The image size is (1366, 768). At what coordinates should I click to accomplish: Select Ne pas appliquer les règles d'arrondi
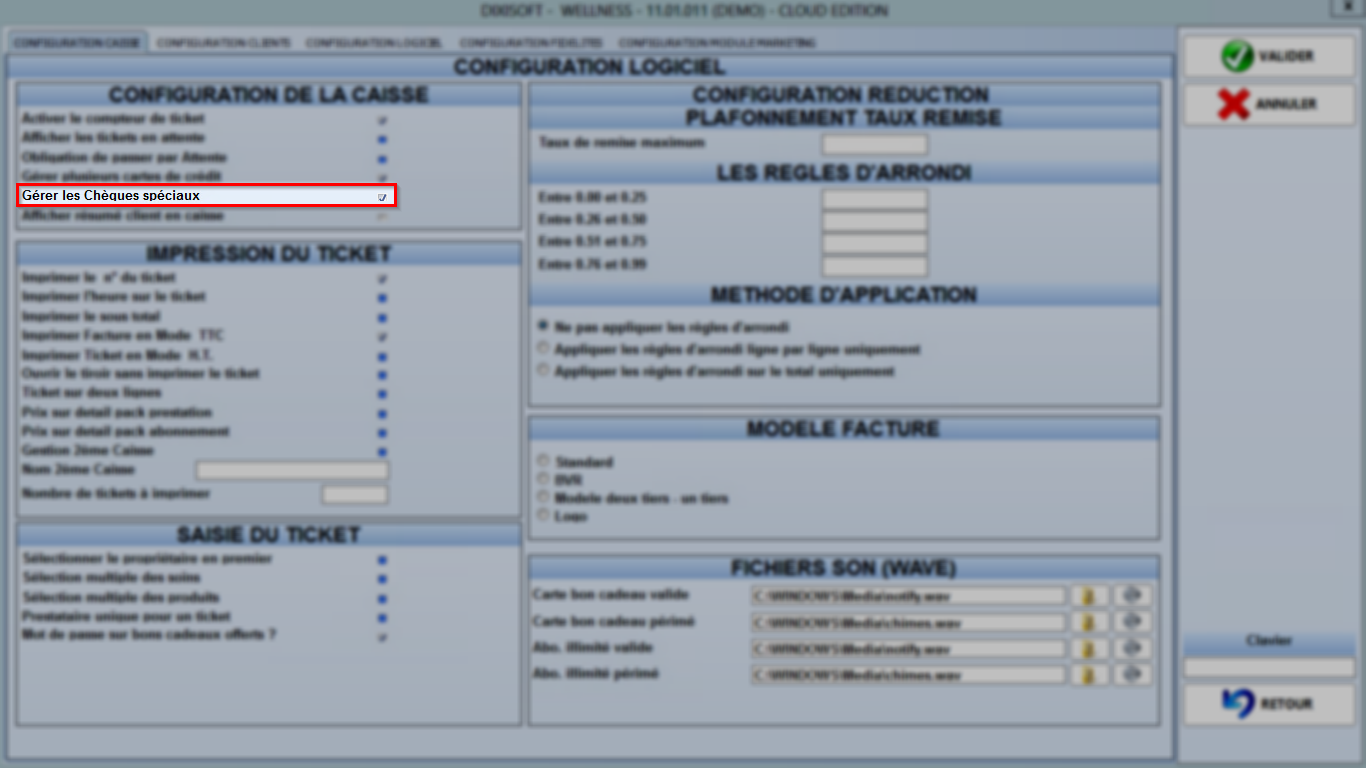(543, 326)
